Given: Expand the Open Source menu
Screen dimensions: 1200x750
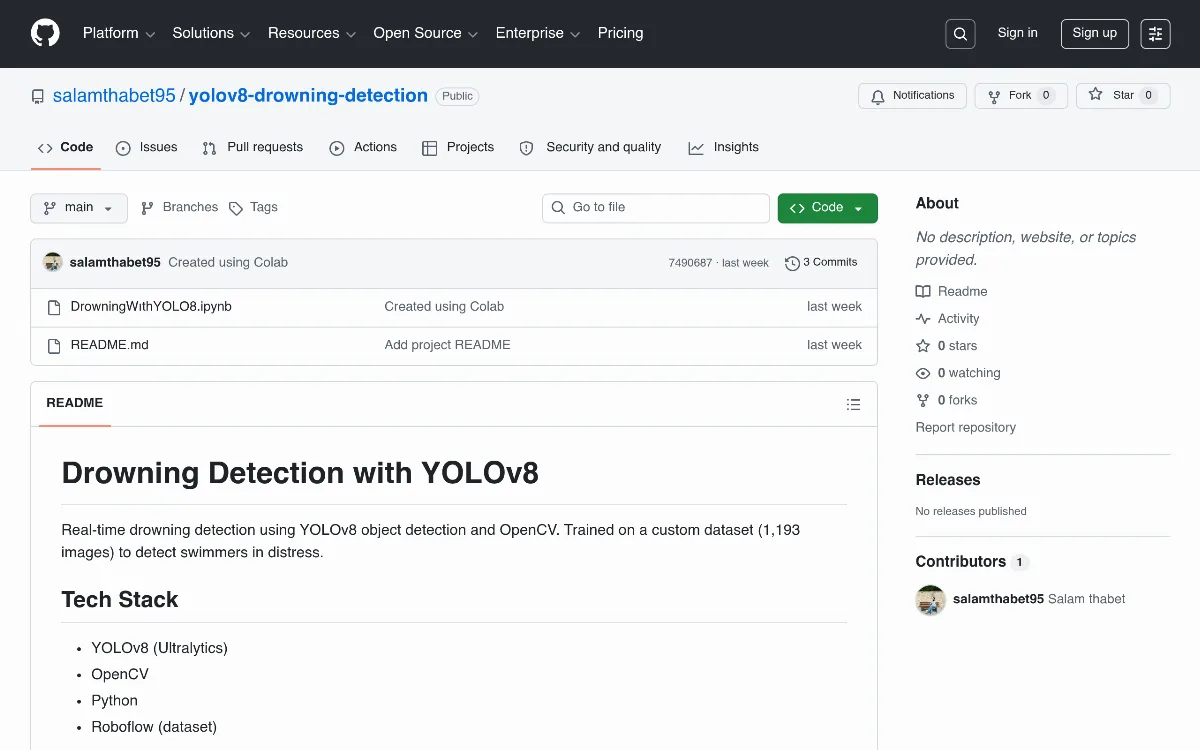Looking at the screenshot, I should point(426,33).
